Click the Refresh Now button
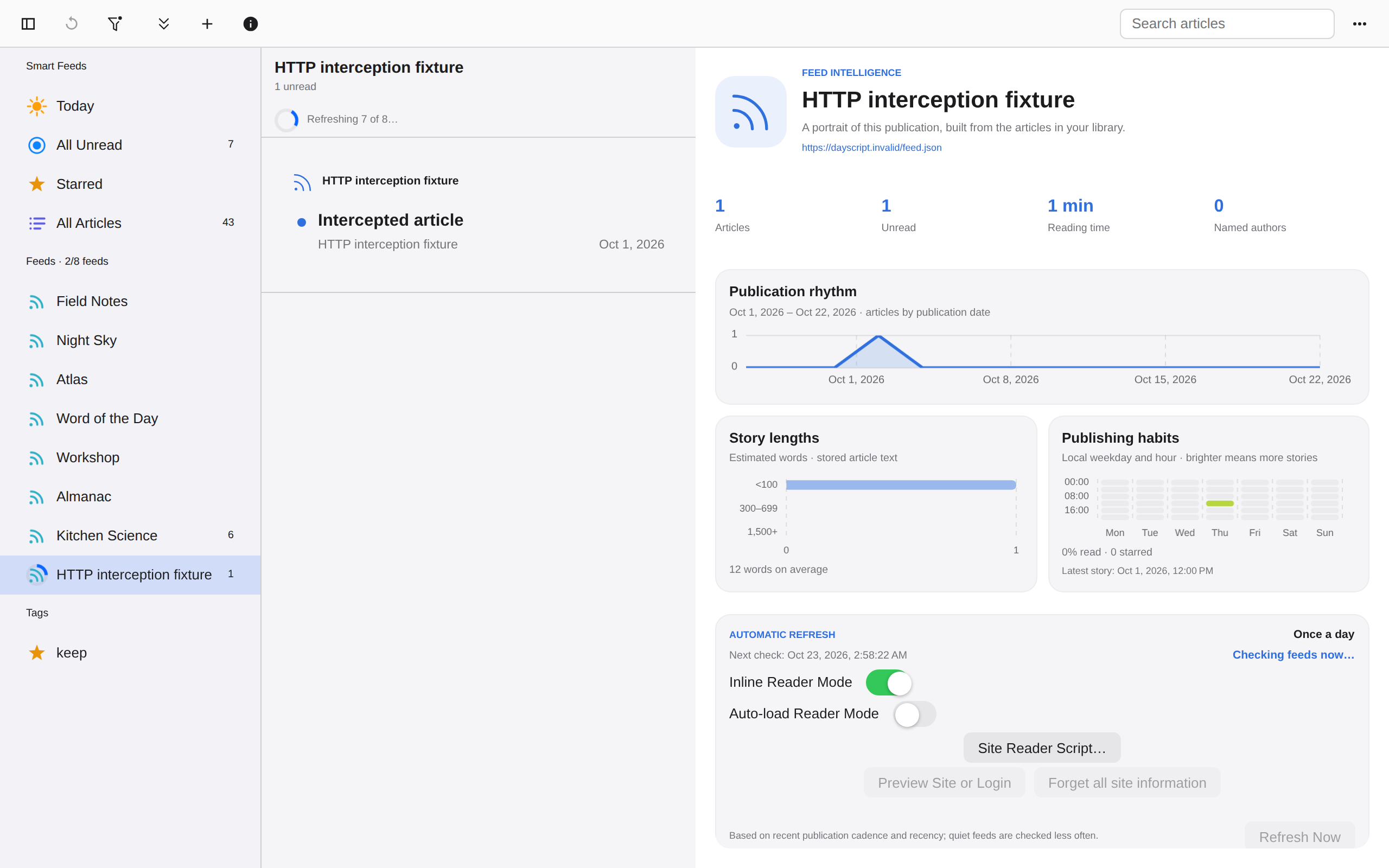The height and width of the screenshot is (868, 1389). [x=1299, y=837]
